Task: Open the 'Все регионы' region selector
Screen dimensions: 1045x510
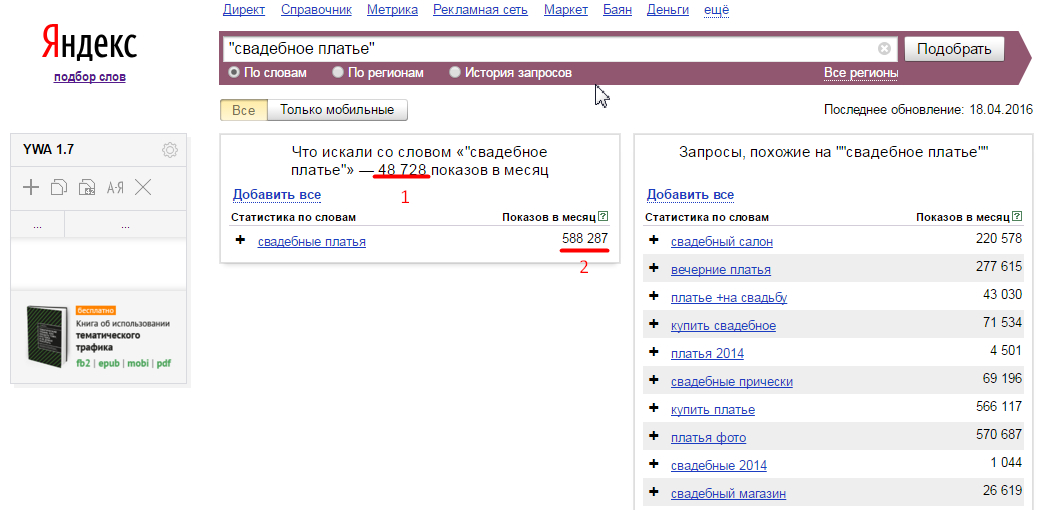Action: pos(860,73)
